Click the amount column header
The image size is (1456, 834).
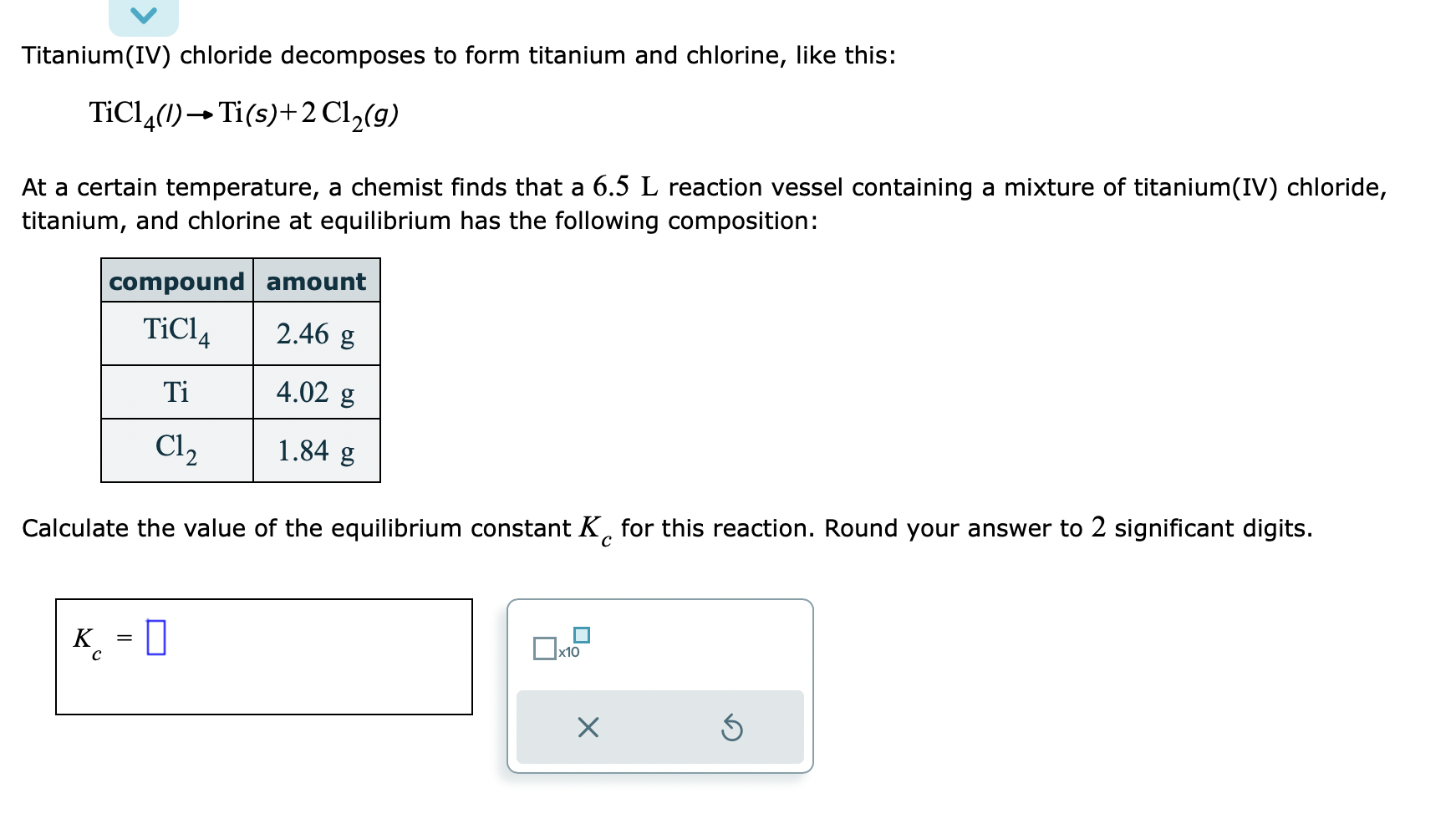click(x=315, y=282)
